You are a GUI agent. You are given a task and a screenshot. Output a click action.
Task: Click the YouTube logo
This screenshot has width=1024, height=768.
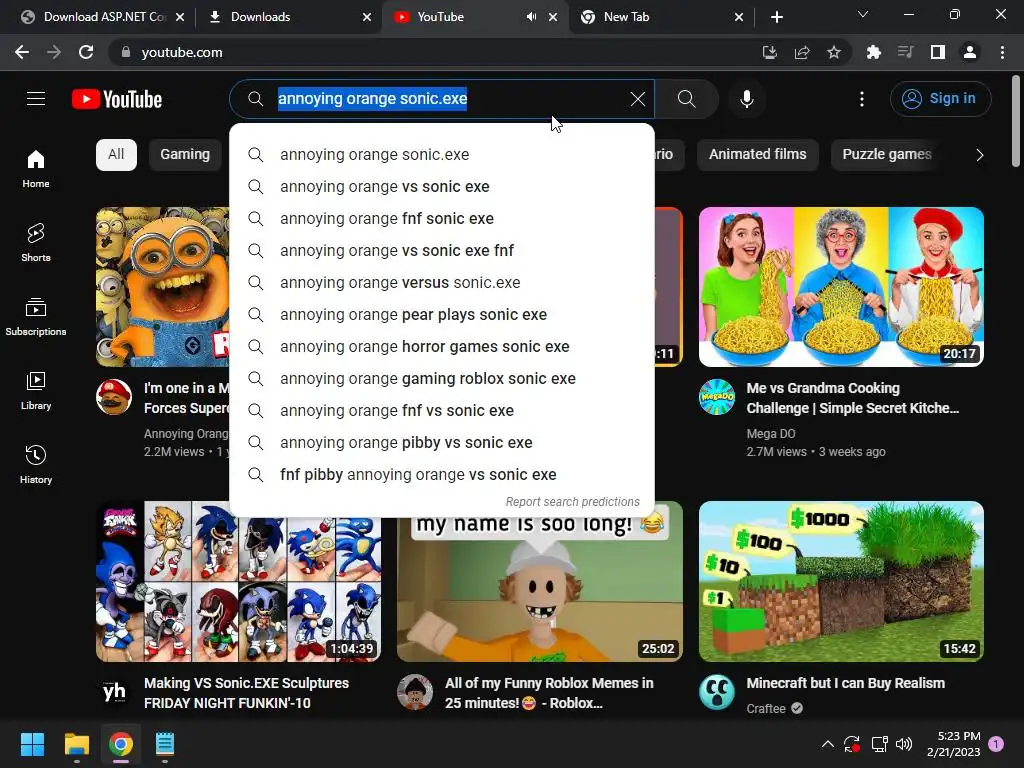point(117,99)
